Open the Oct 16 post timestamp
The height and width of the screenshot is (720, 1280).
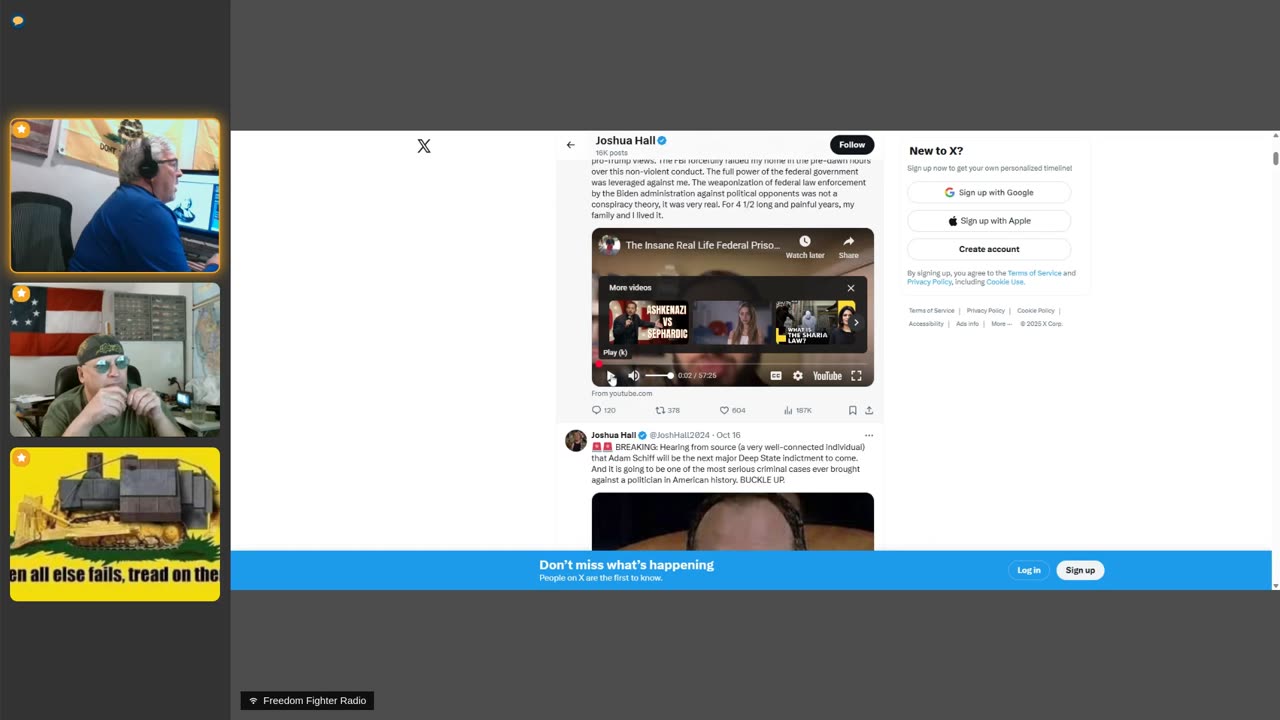coord(728,435)
